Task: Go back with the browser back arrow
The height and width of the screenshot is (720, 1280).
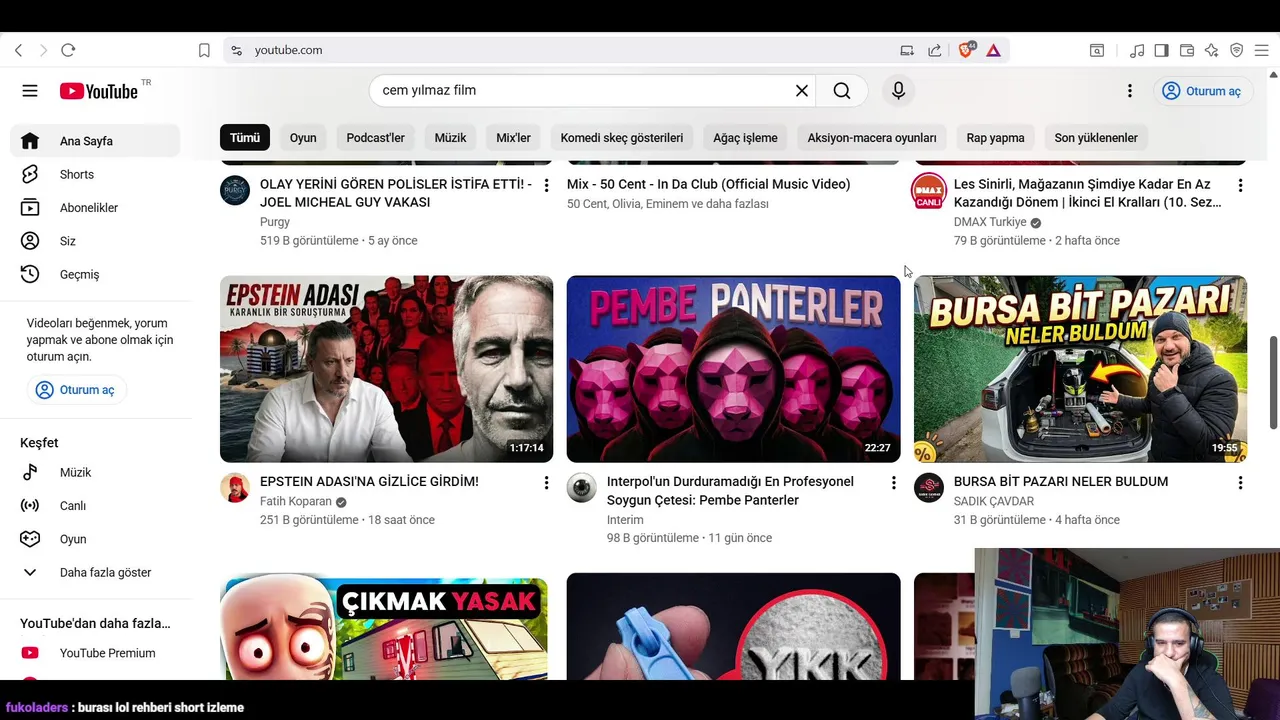Action: 18,50
